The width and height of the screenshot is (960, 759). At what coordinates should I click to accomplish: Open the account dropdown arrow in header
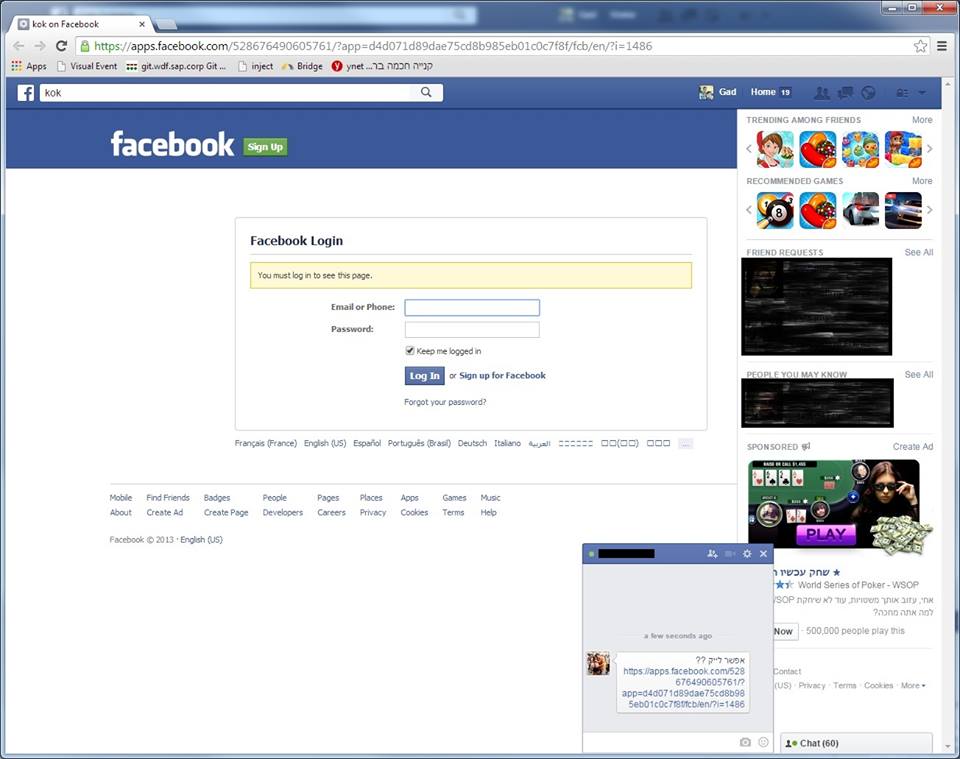click(x=921, y=93)
